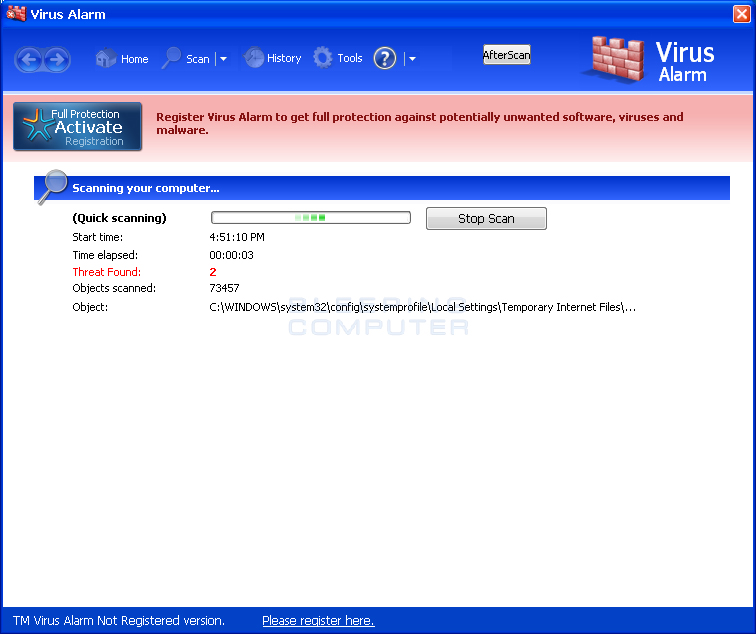756x634 pixels.
Task: Expand the Scan dropdown arrow
Action: pos(223,59)
